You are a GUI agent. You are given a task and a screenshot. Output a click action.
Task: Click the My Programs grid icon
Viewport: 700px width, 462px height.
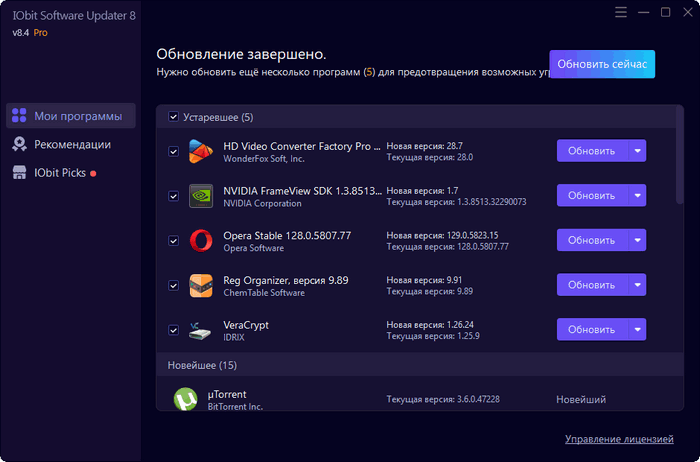pos(19,116)
